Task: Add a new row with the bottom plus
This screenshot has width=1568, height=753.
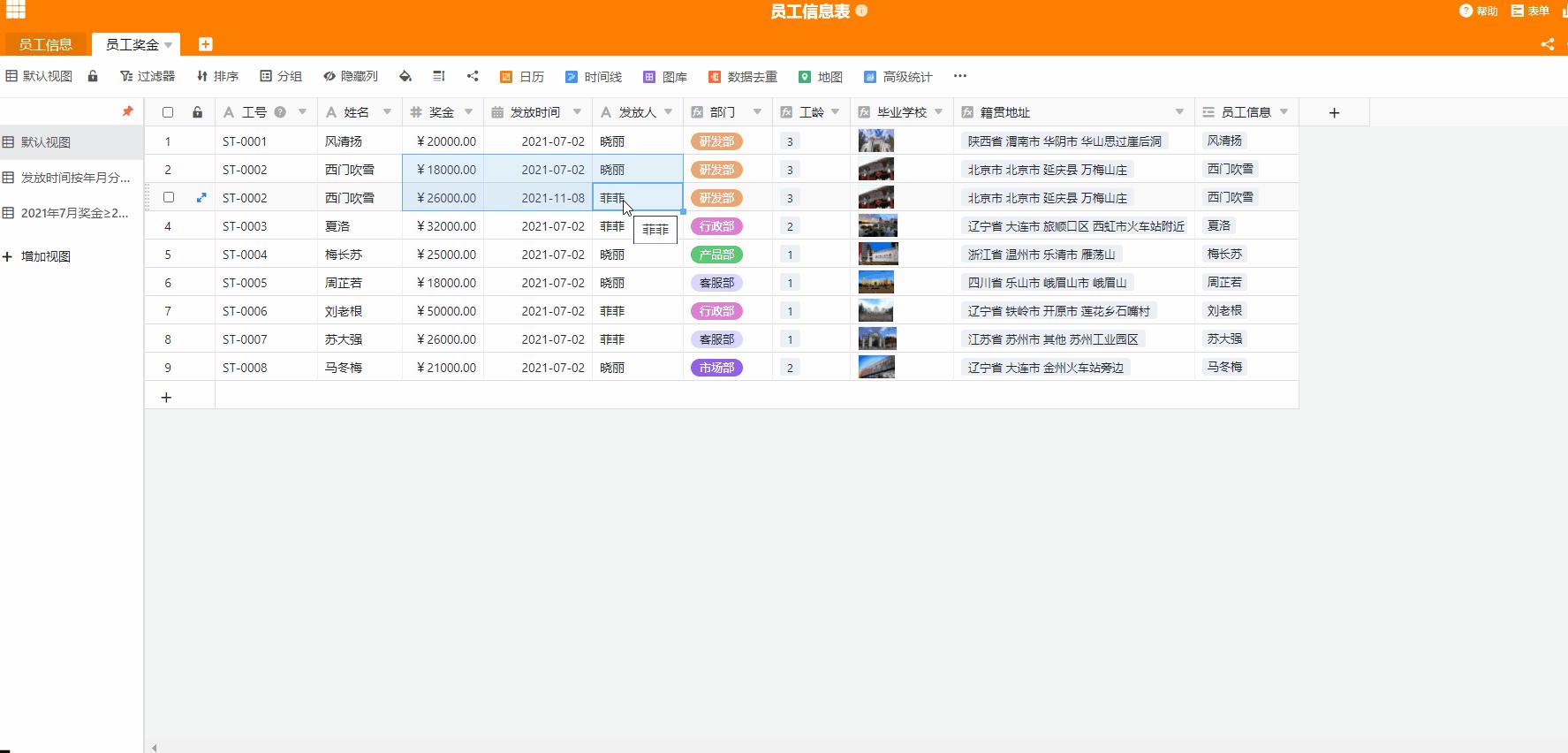Action: [x=166, y=398]
